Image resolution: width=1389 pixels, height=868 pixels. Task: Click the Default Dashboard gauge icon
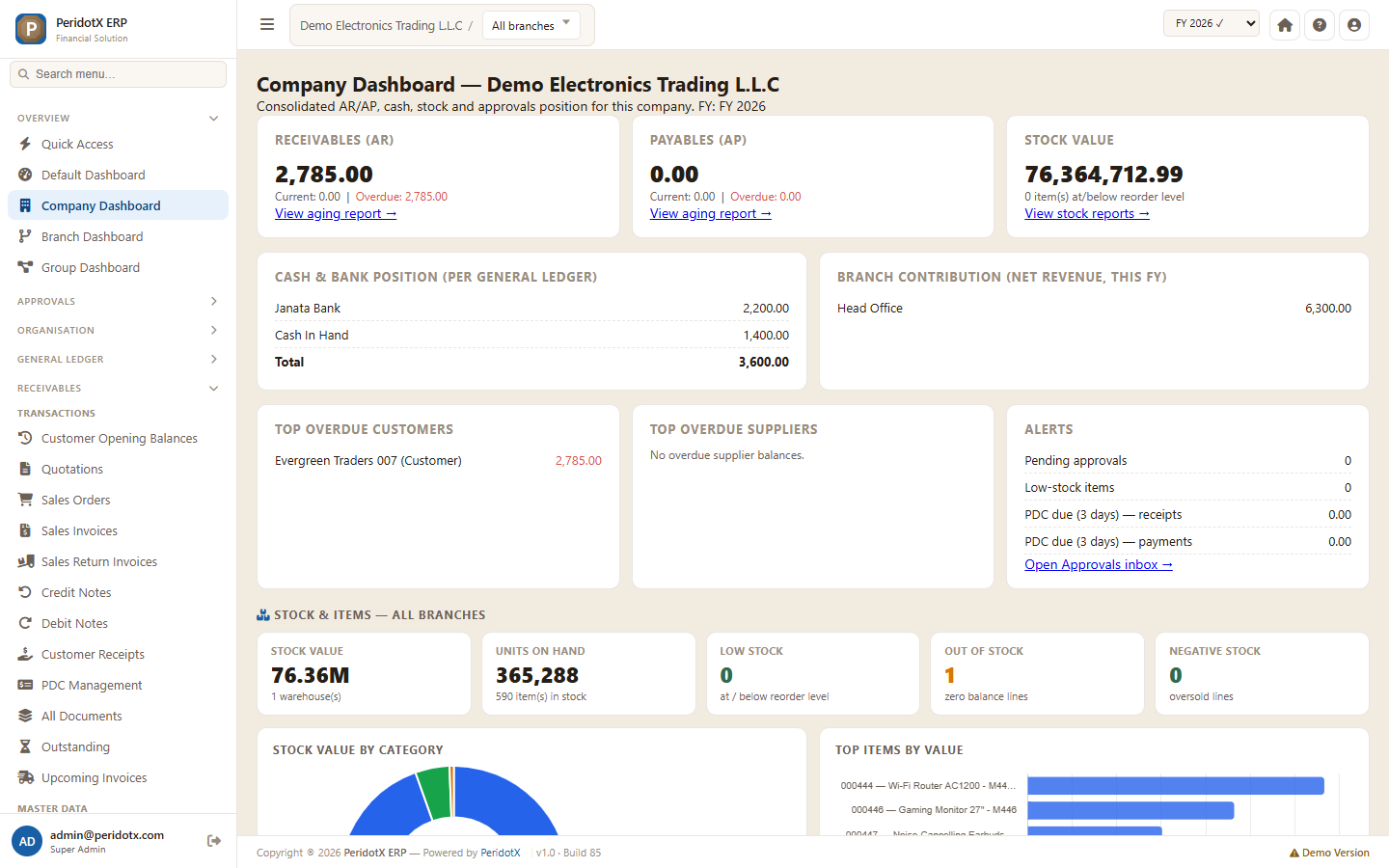pyautogui.click(x=25, y=175)
